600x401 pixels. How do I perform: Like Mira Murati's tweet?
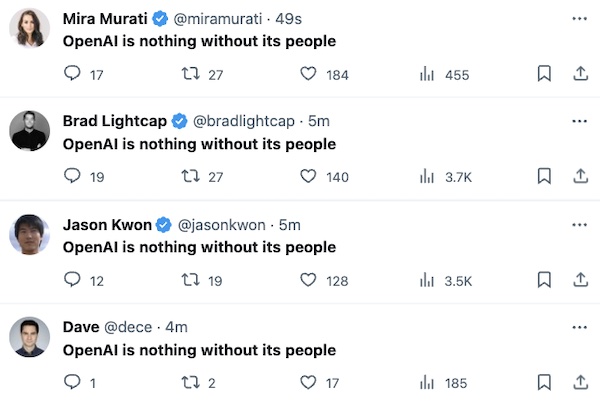click(x=308, y=73)
